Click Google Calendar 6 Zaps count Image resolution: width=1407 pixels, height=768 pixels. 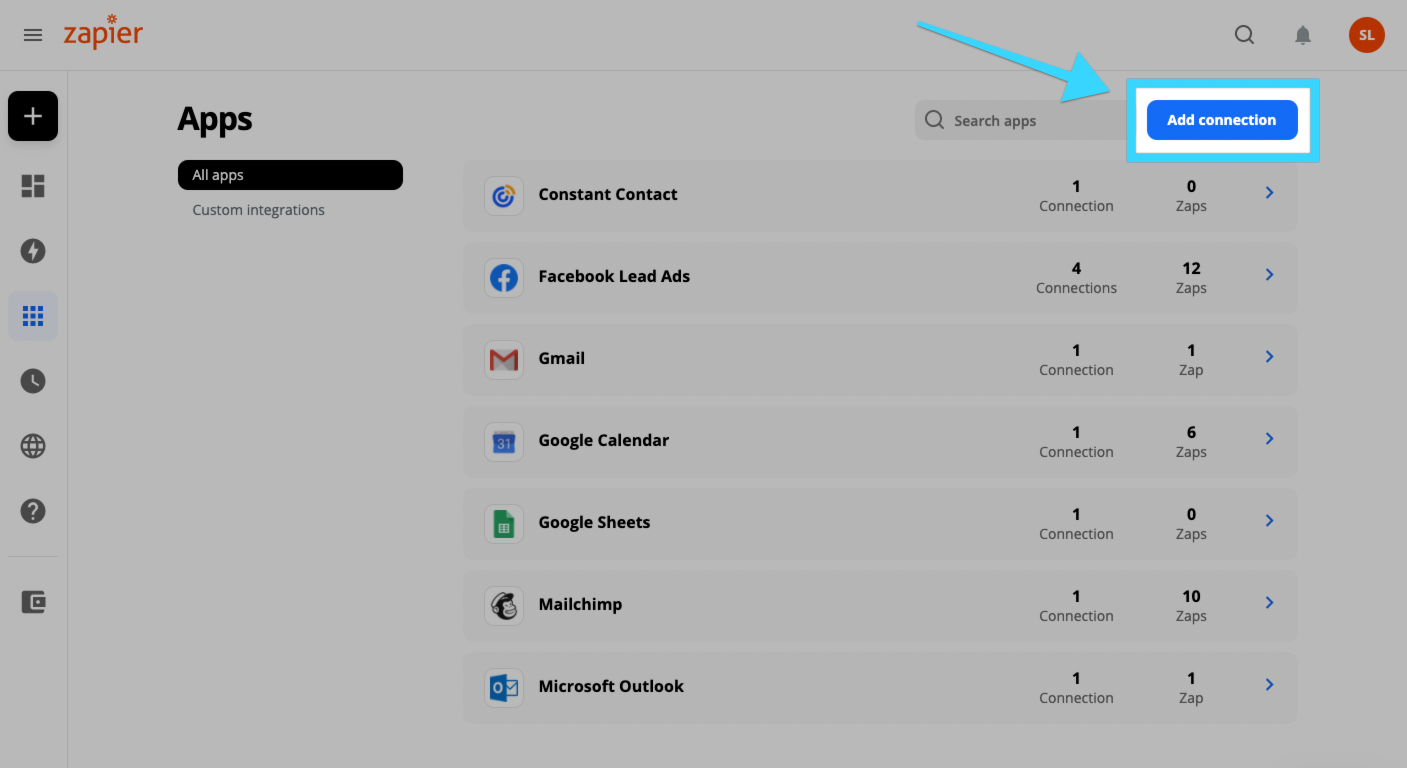coord(1191,441)
